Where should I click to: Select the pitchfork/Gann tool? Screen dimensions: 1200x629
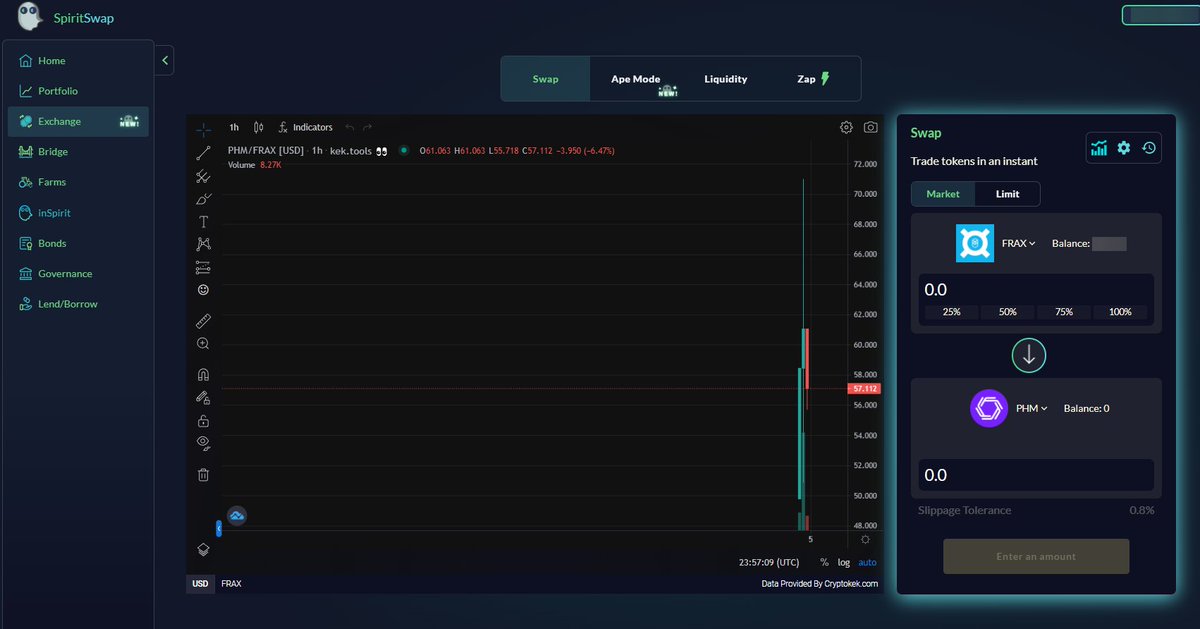pyautogui.click(x=203, y=176)
